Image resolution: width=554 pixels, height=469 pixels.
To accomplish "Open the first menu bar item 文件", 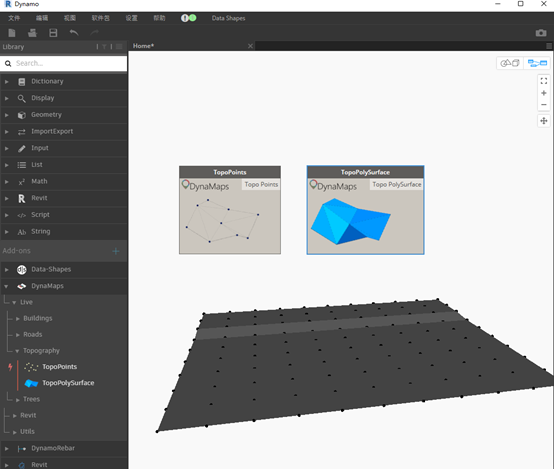I will [x=14, y=18].
